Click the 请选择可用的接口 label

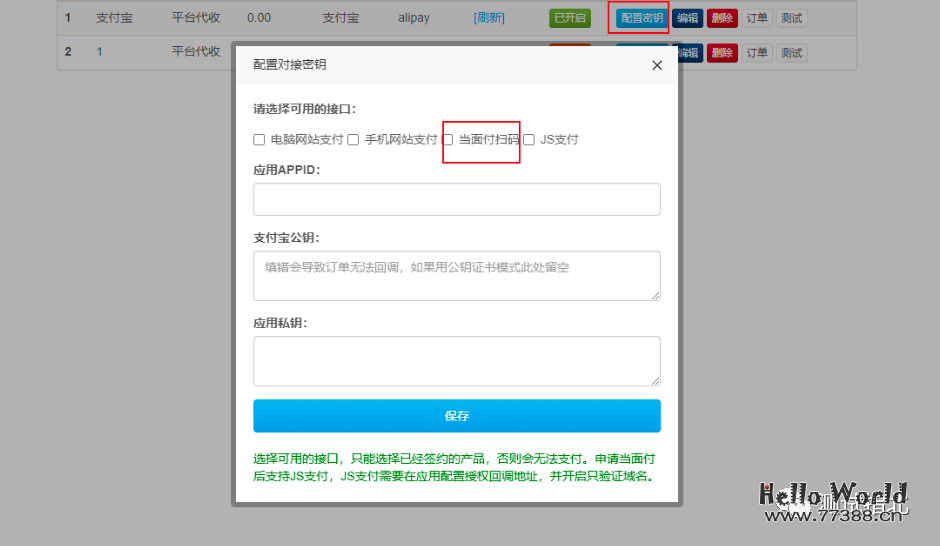(x=304, y=109)
